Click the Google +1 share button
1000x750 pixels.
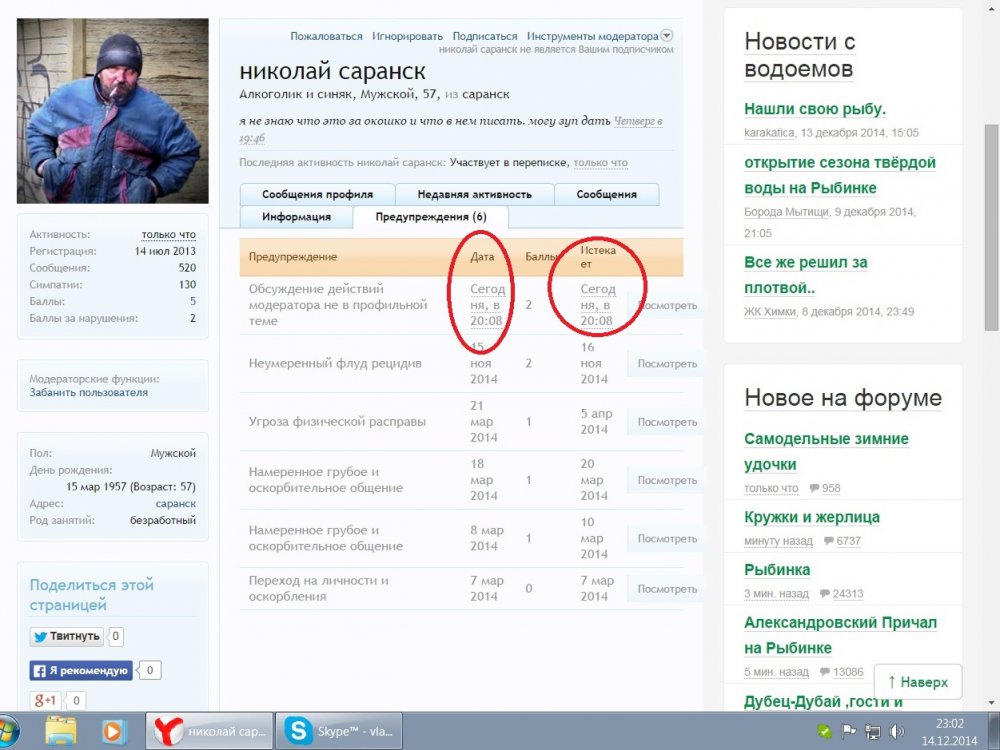(46, 701)
